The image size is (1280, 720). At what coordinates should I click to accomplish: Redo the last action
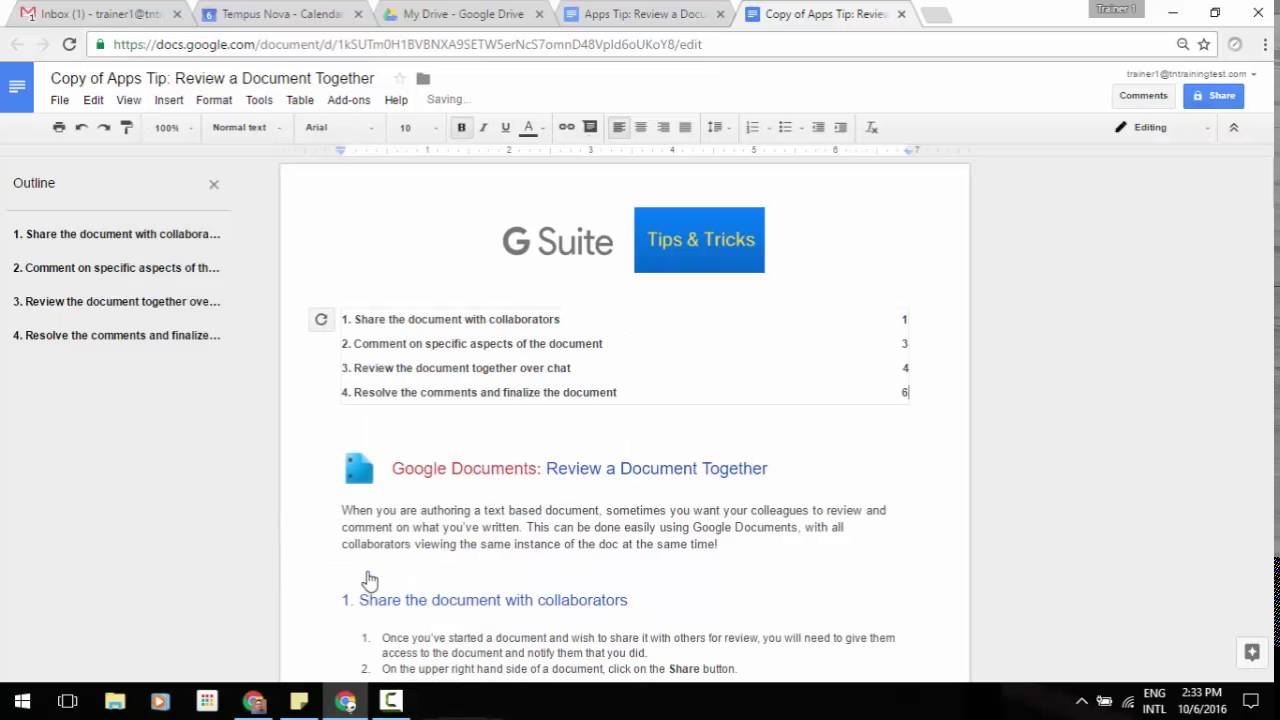click(x=103, y=127)
